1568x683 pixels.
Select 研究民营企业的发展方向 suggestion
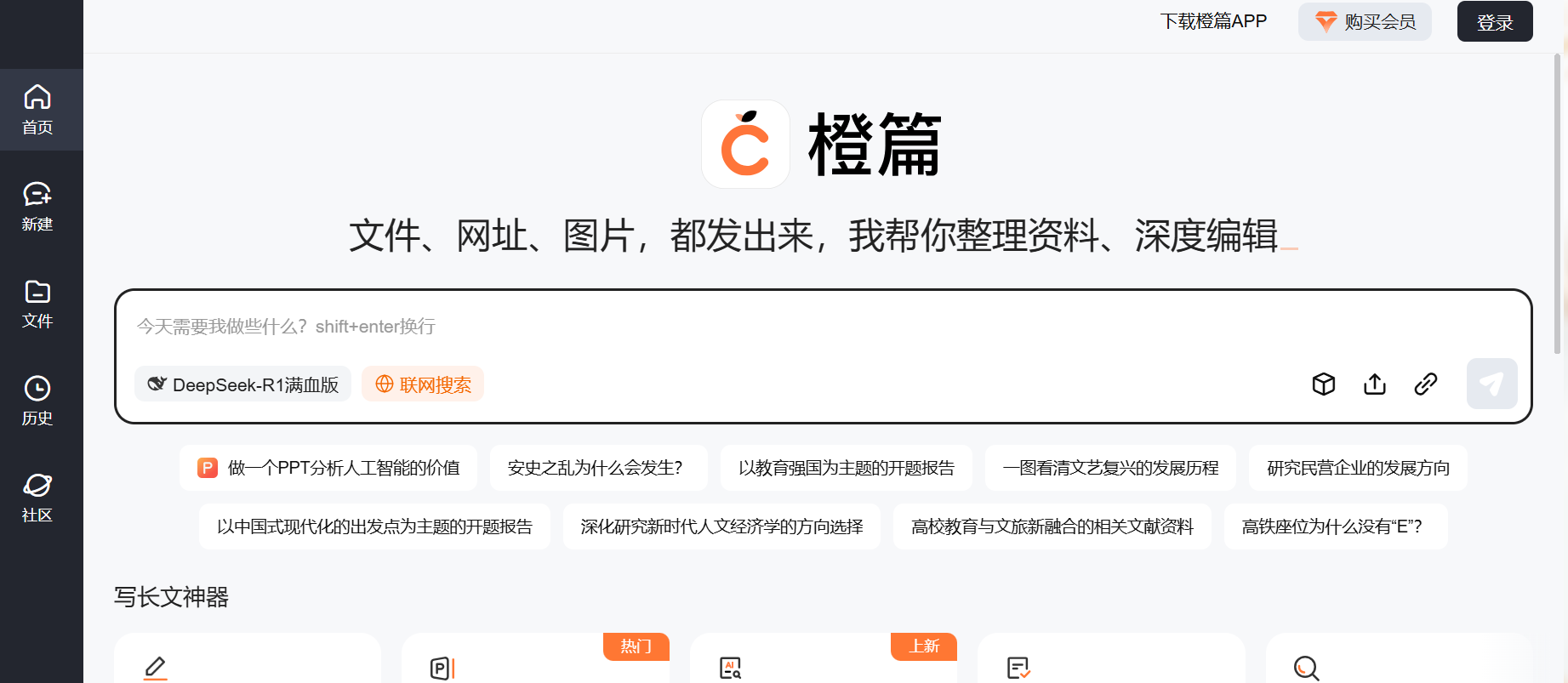(x=1358, y=468)
